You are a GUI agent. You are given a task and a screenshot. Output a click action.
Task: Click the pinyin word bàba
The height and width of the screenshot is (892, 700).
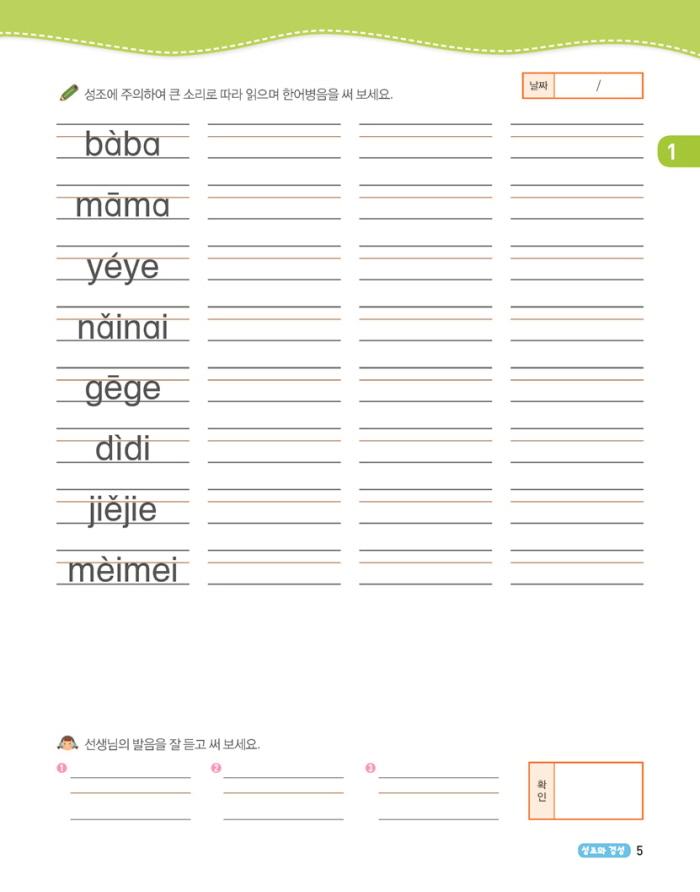123,146
